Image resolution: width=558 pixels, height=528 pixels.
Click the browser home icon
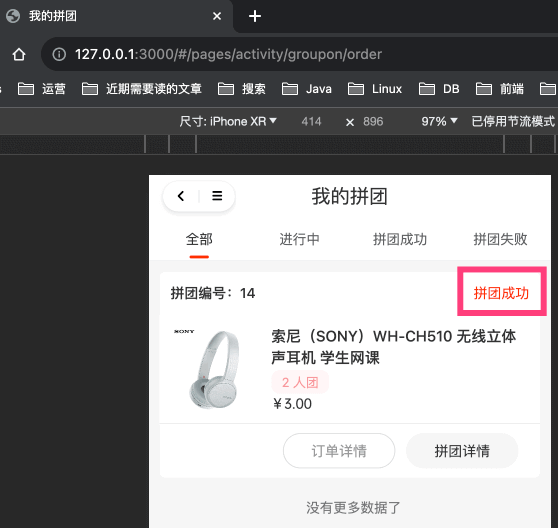click(19, 54)
